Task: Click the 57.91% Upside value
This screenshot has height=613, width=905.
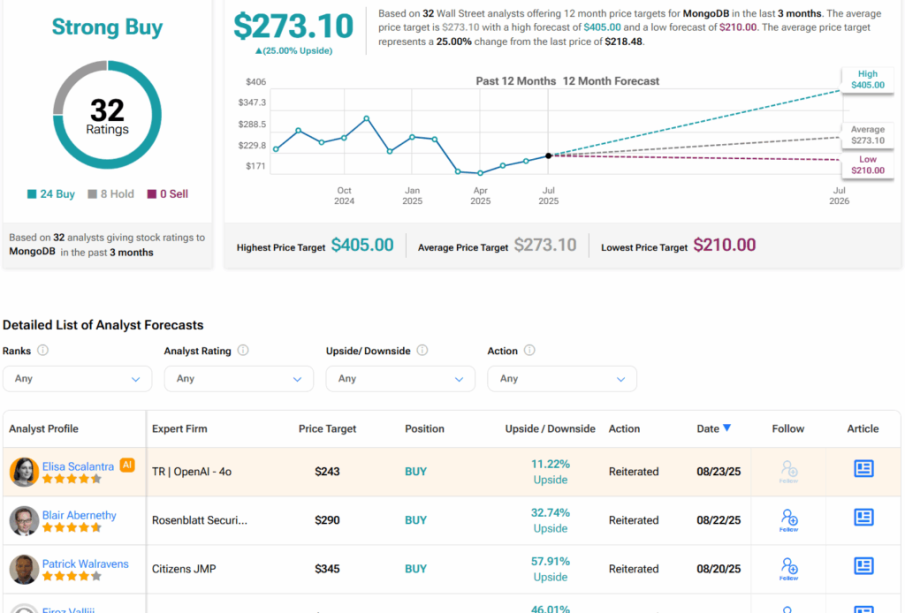Action: click(550, 569)
